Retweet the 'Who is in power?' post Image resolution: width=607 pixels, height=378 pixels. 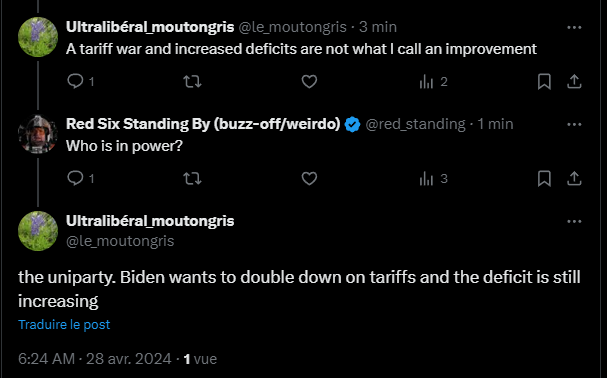coord(192,178)
